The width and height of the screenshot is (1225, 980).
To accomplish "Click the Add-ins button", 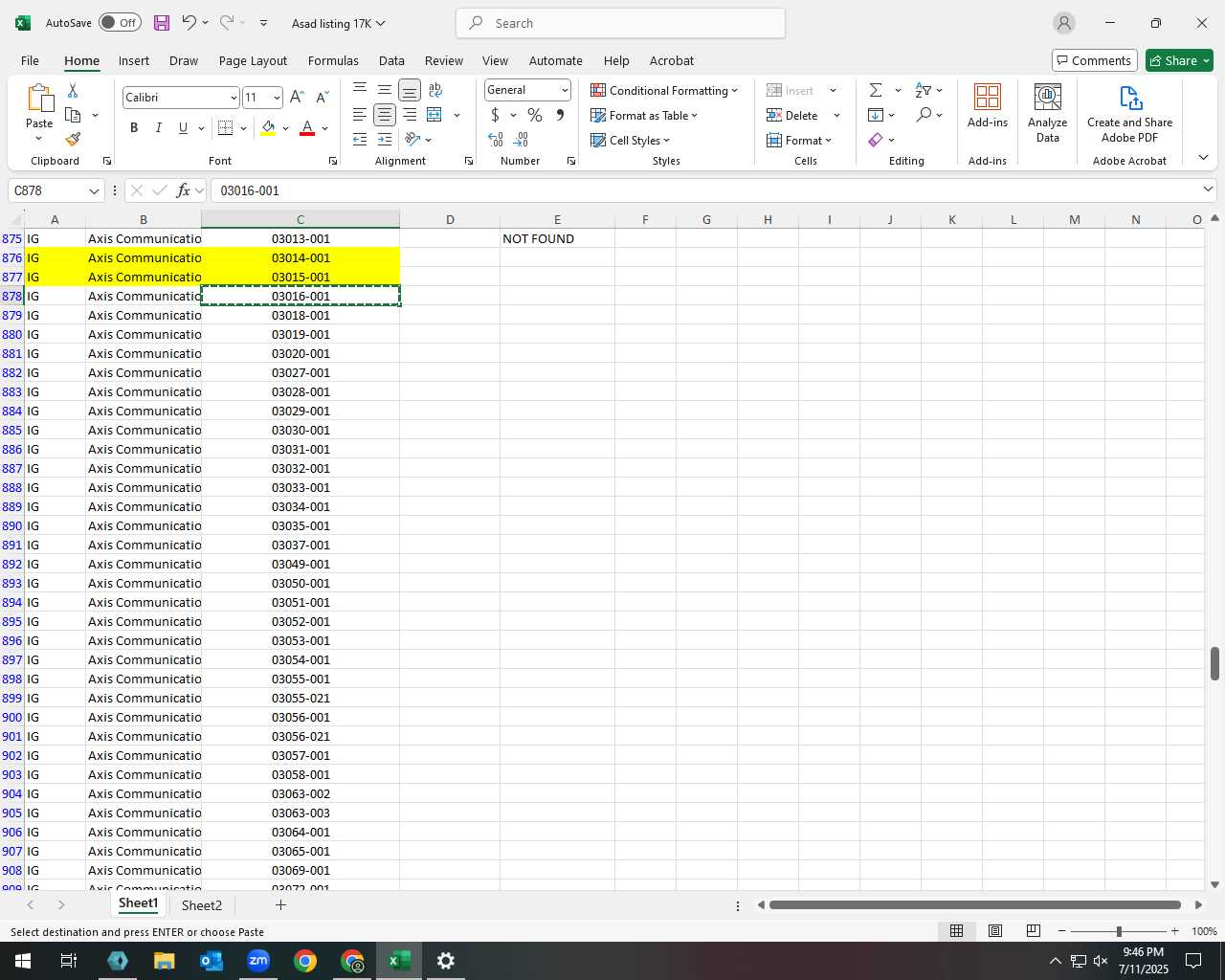I will 988,105.
